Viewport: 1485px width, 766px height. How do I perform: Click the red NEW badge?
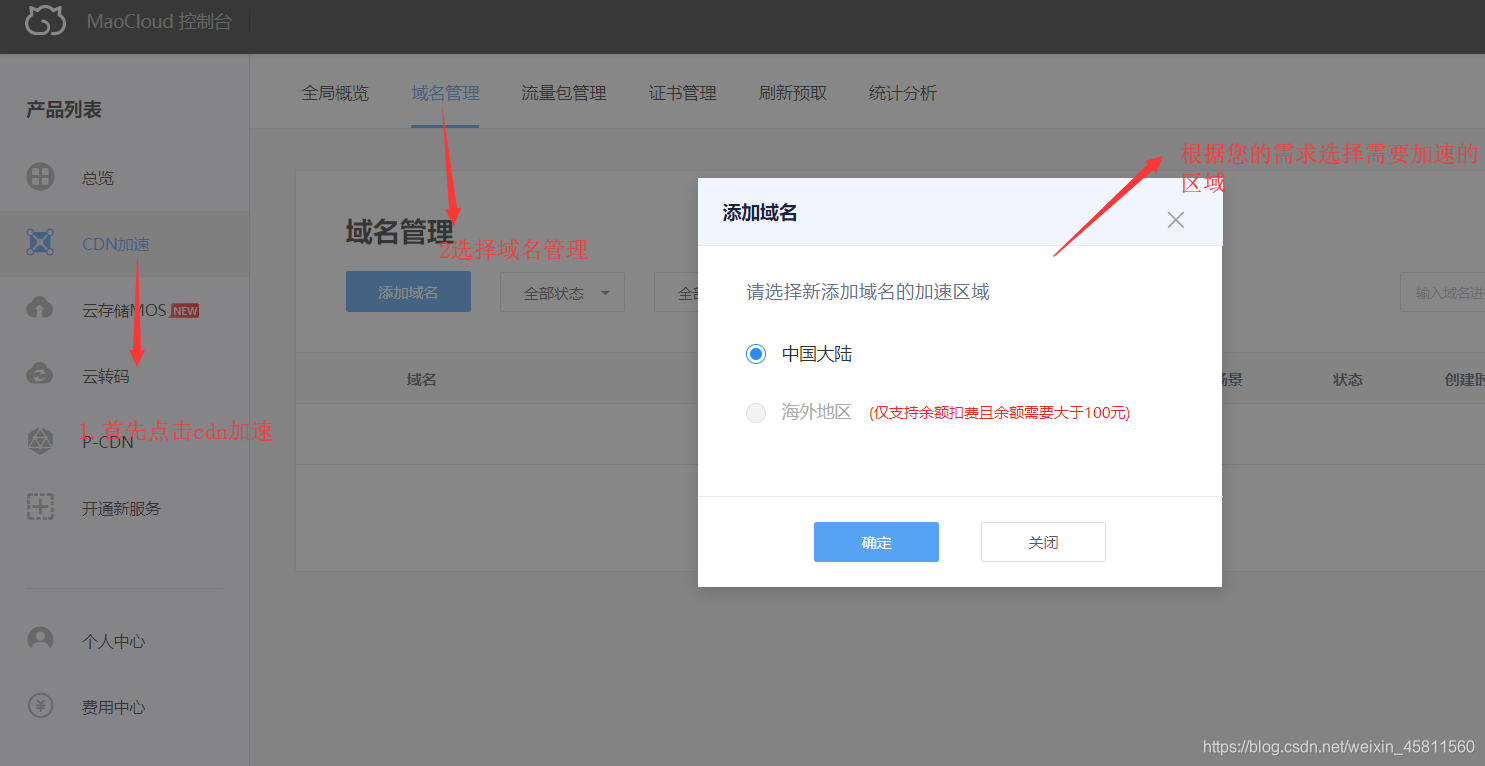(x=185, y=311)
